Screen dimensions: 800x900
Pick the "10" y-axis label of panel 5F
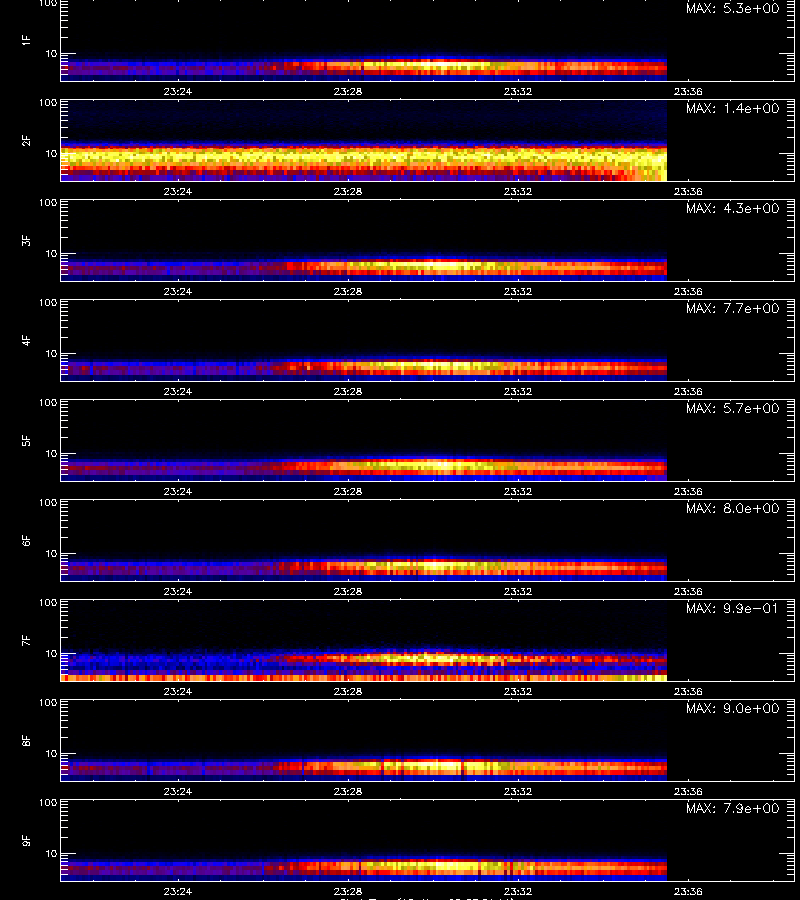click(x=51, y=453)
